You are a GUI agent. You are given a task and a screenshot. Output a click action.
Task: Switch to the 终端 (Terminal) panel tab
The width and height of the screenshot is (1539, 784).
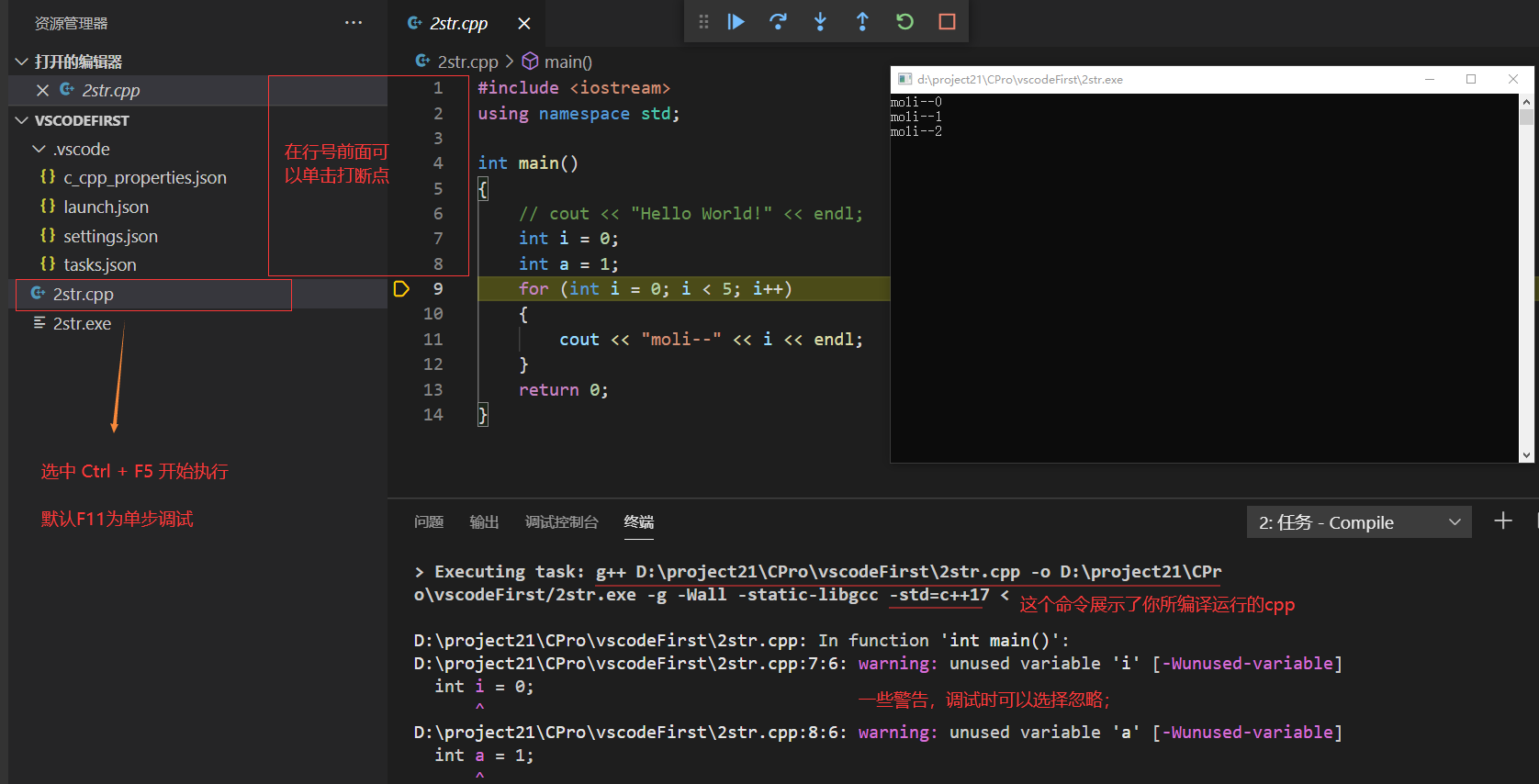point(639,521)
